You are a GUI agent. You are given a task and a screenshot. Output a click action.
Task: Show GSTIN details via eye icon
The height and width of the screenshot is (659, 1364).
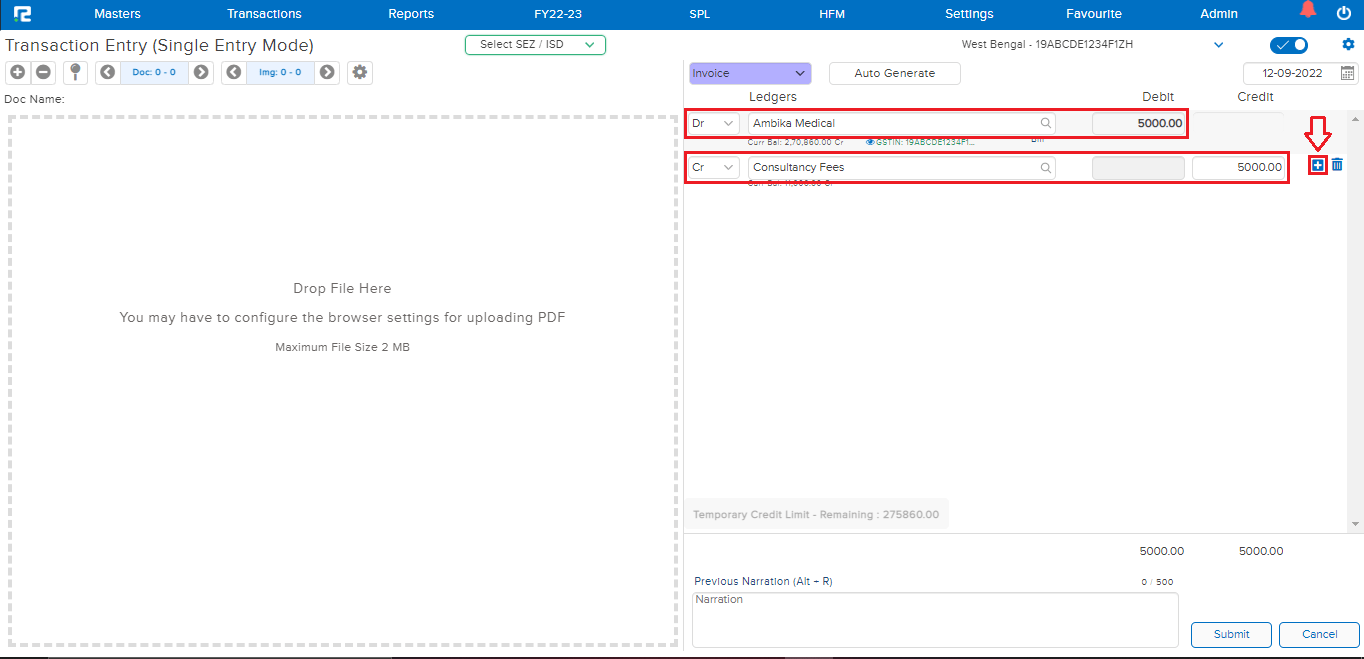pos(870,143)
